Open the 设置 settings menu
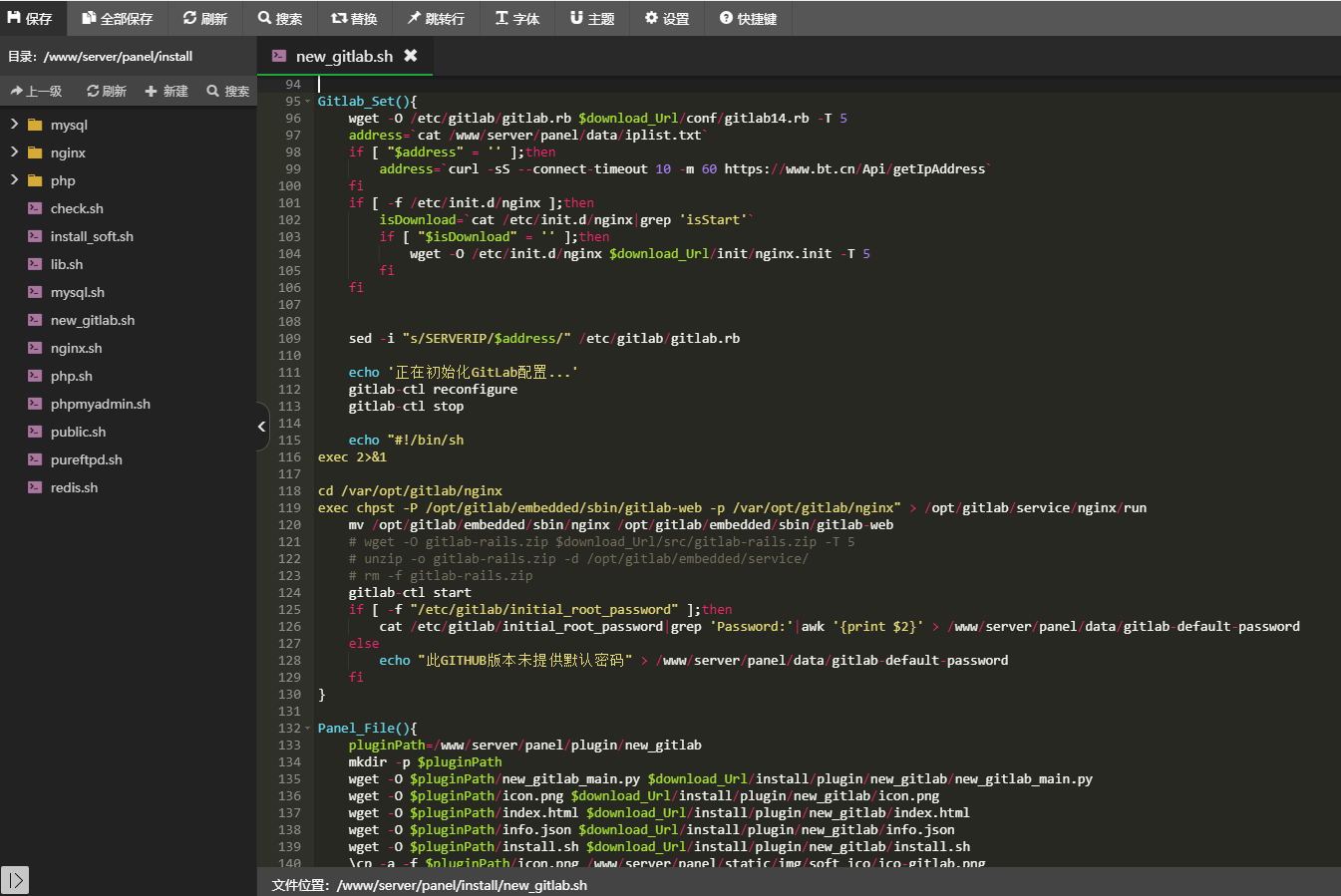 tap(667, 18)
